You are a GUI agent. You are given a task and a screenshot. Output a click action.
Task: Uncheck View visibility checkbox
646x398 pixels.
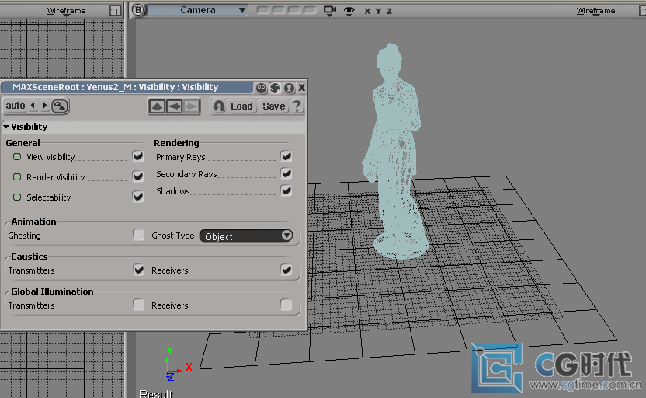pyautogui.click(x=138, y=156)
